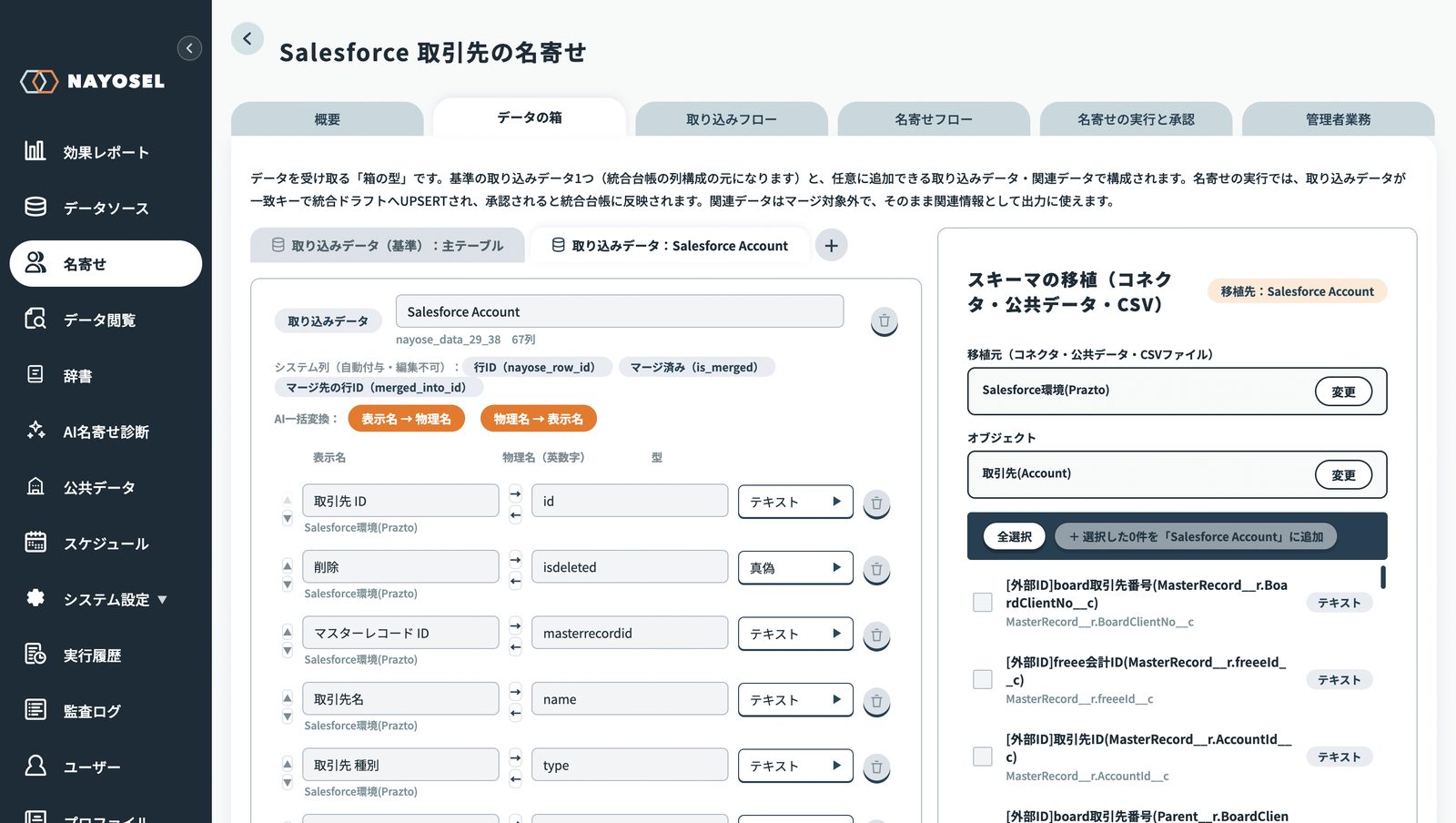Check the freee会計ID MasterRecord field
The width and height of the screenshot is (1456, 823).
click(x=983, y=679)
